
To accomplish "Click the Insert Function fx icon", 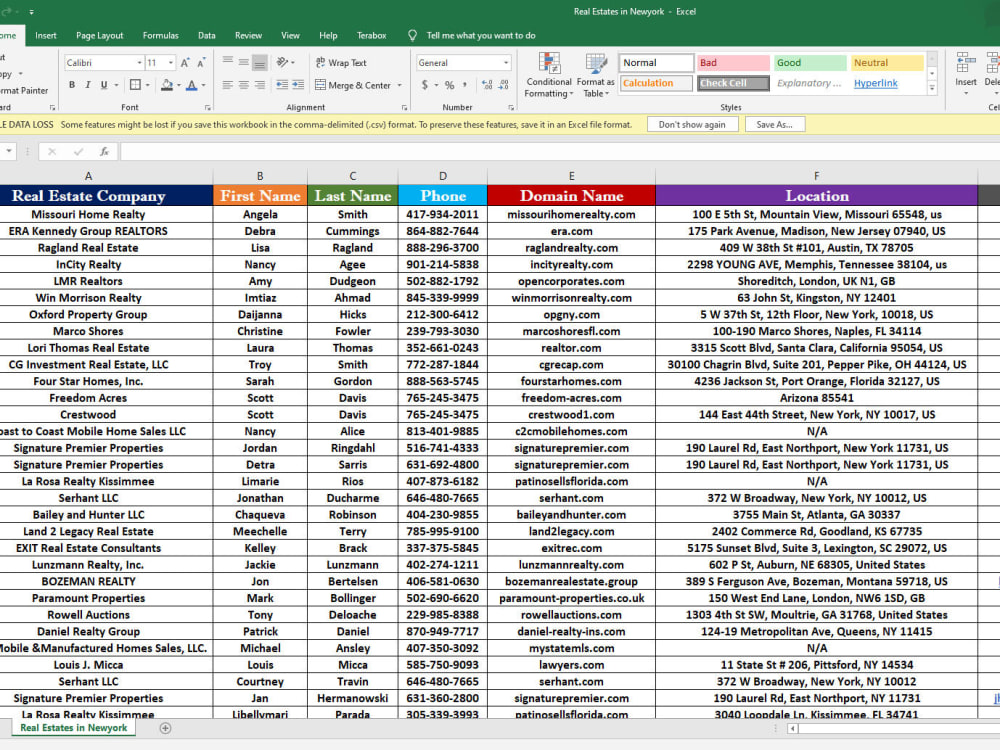I will coord(104,151).
